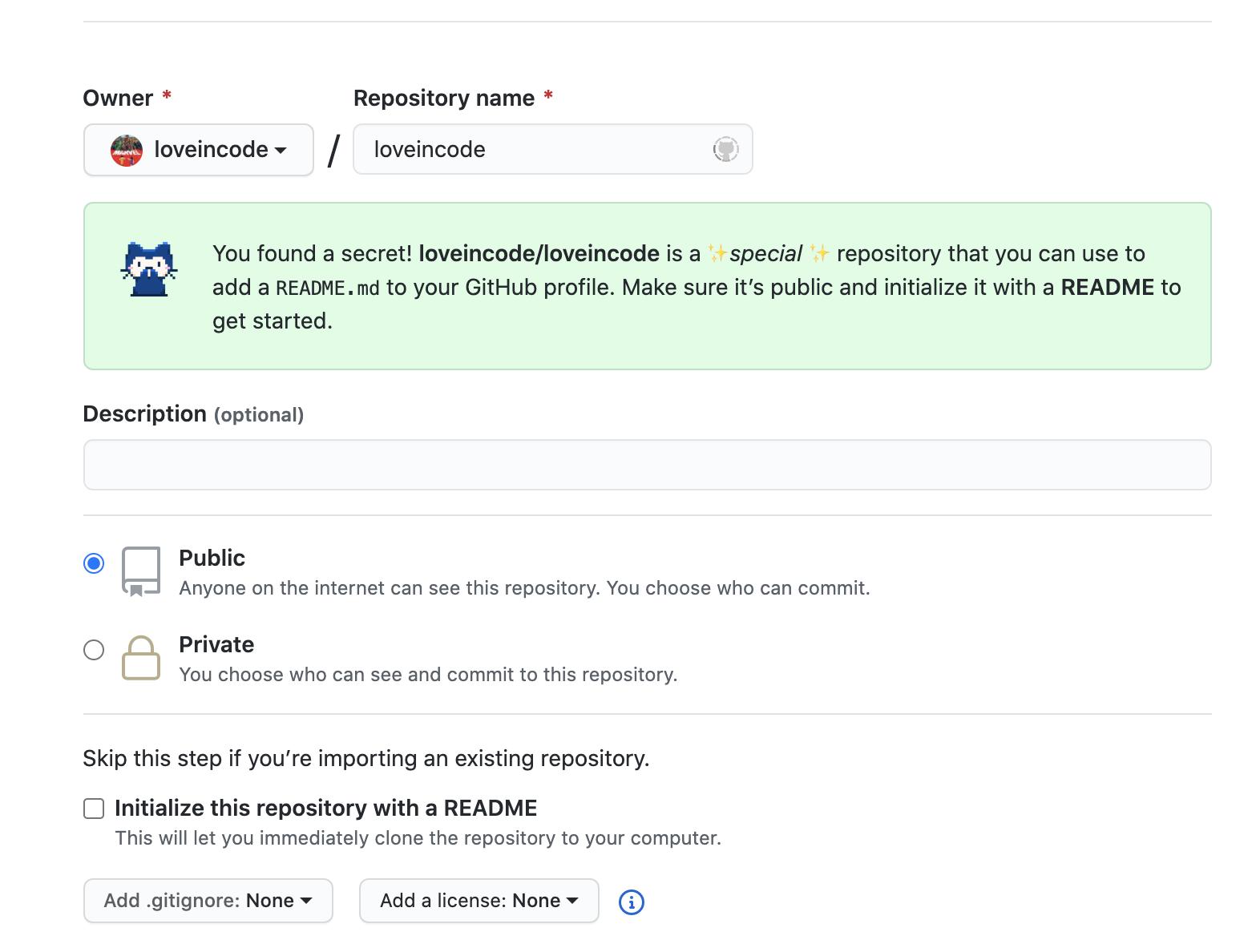Click the Description input field
Viewport: 1260px width, 952px height.
pos(647,465)
